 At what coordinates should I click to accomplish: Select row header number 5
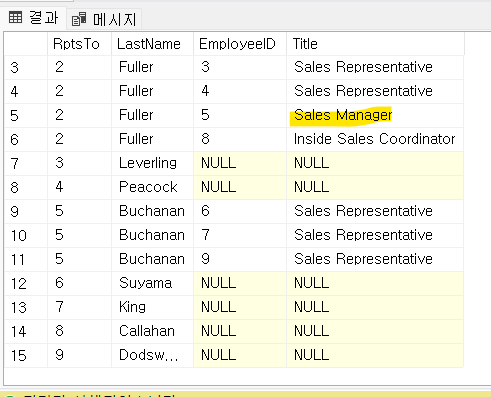(x=26, y=116)
